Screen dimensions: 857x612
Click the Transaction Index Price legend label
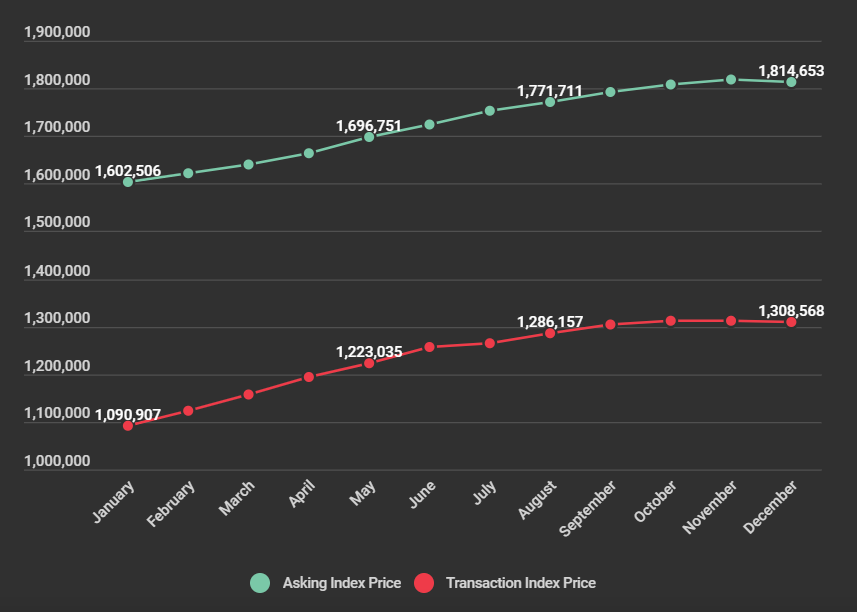click(520, 583)
